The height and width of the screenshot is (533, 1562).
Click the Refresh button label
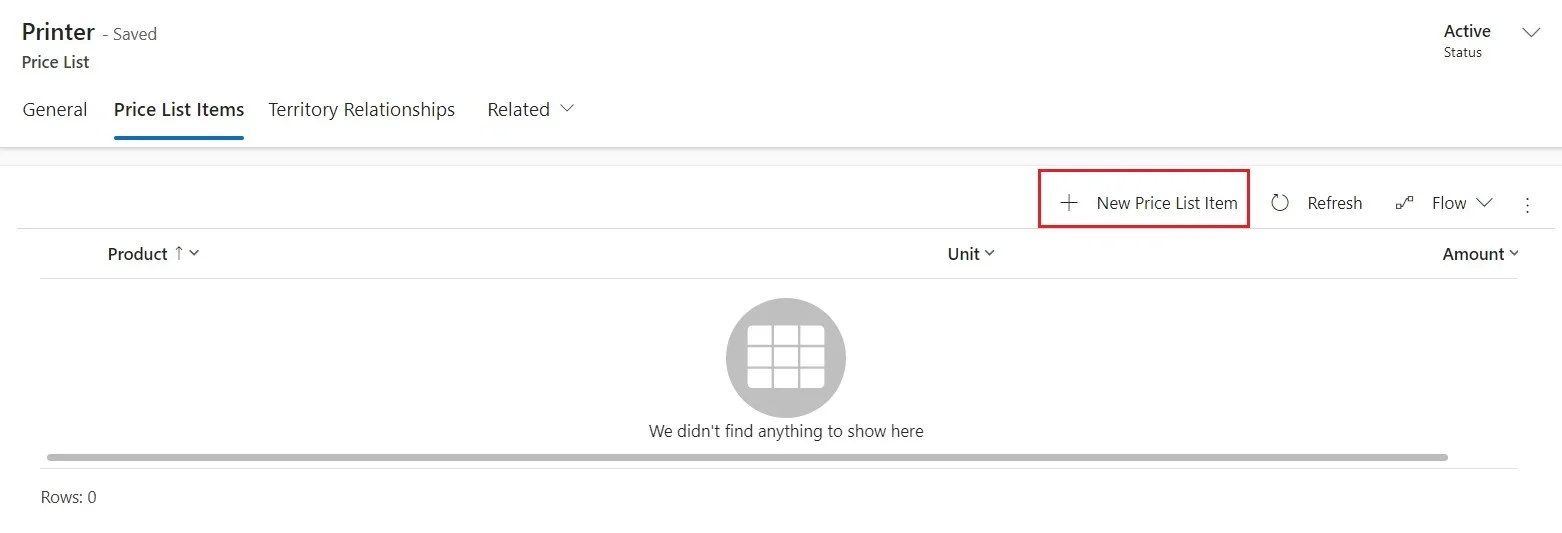click(x=1335, y=203)
